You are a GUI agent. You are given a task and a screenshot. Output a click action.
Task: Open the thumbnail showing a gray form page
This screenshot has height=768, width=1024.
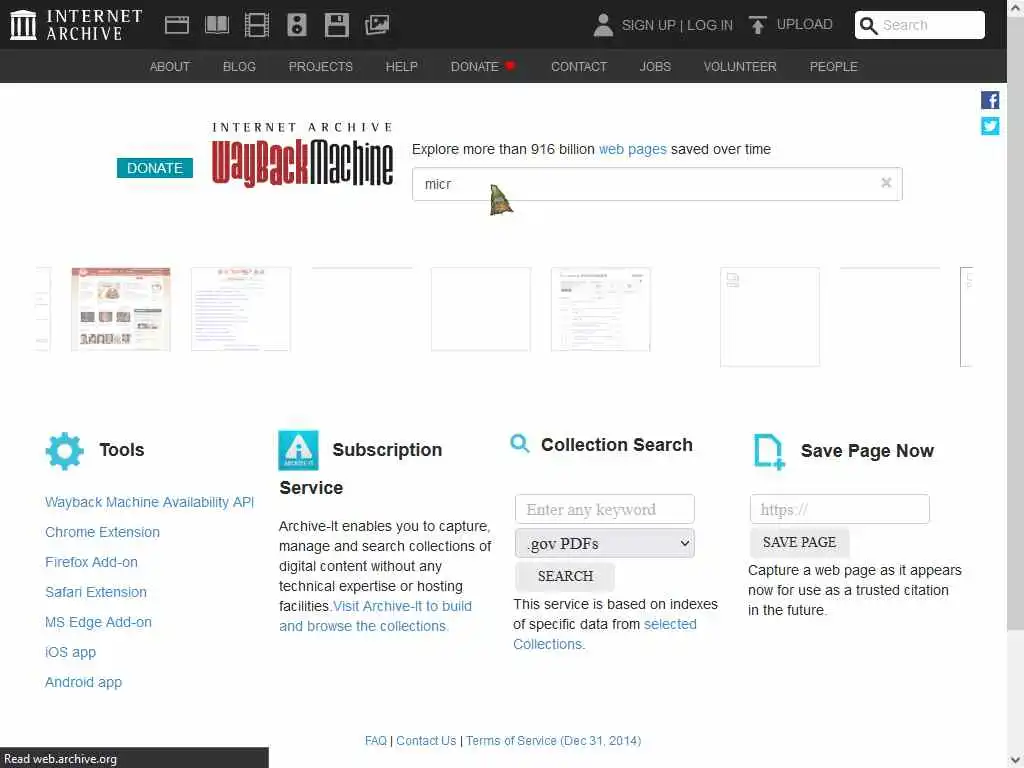[601, 309]
